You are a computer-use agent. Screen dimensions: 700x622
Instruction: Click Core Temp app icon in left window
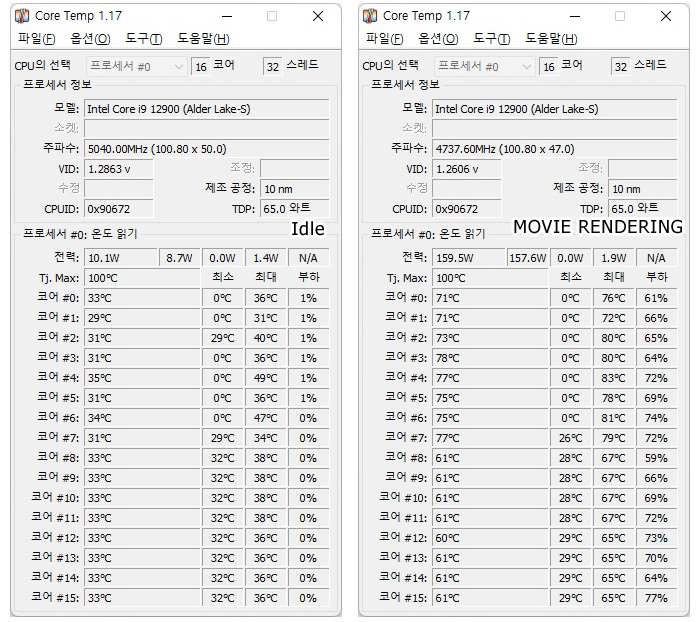click(22, 16)
